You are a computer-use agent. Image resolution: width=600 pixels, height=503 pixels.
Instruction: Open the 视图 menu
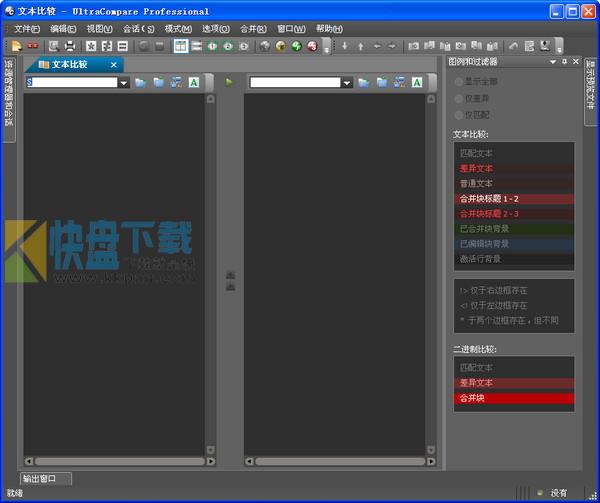click(99, 29)
